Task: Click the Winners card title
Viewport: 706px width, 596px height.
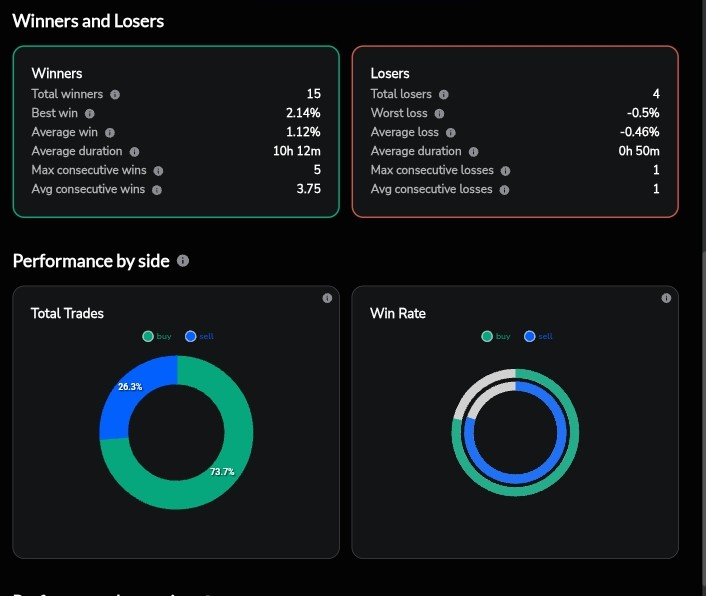Action: (x=57, y=73)
